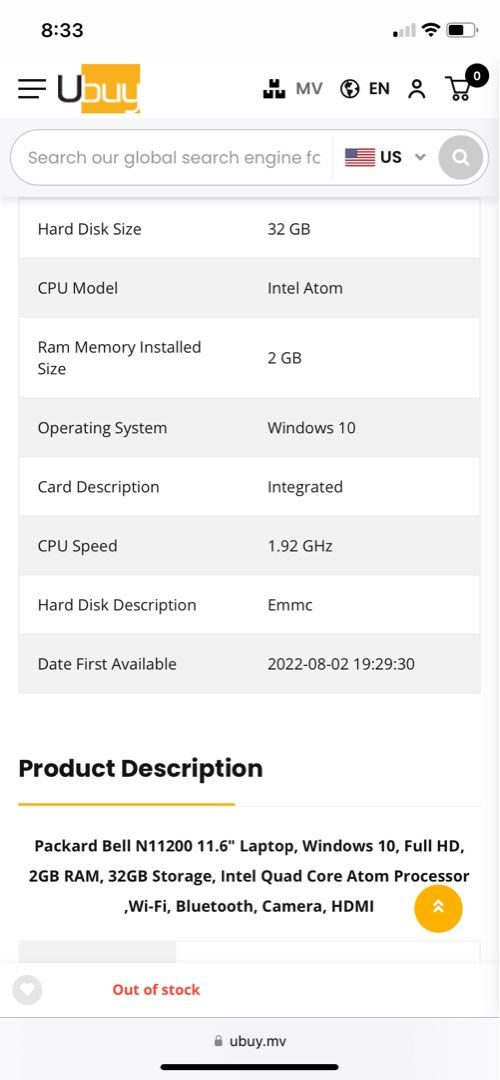Open the user account icon
Viewport: 500px width, 1080px height.
click(x=417, y=89)
